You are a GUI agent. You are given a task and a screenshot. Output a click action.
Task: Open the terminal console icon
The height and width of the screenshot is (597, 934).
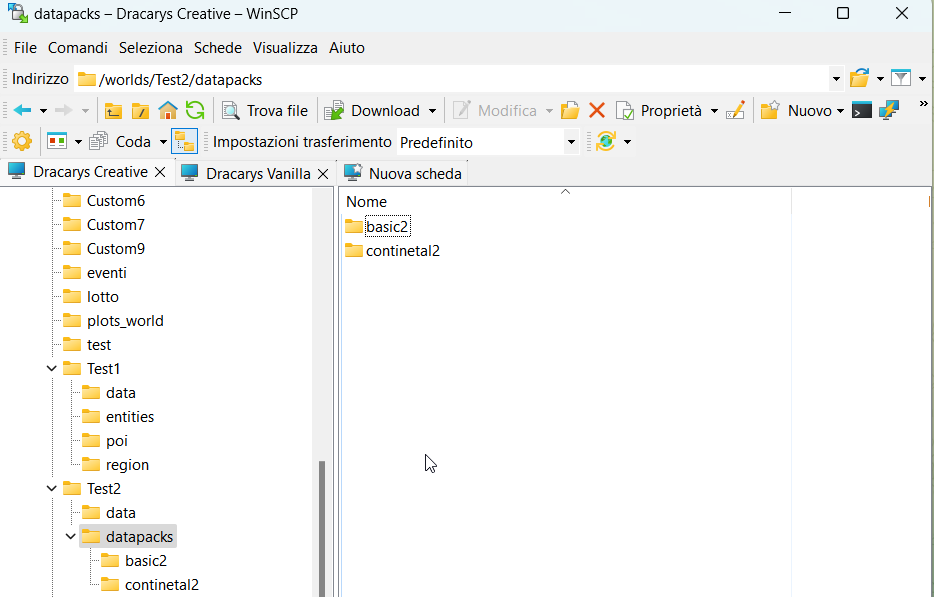coord(862,111)
